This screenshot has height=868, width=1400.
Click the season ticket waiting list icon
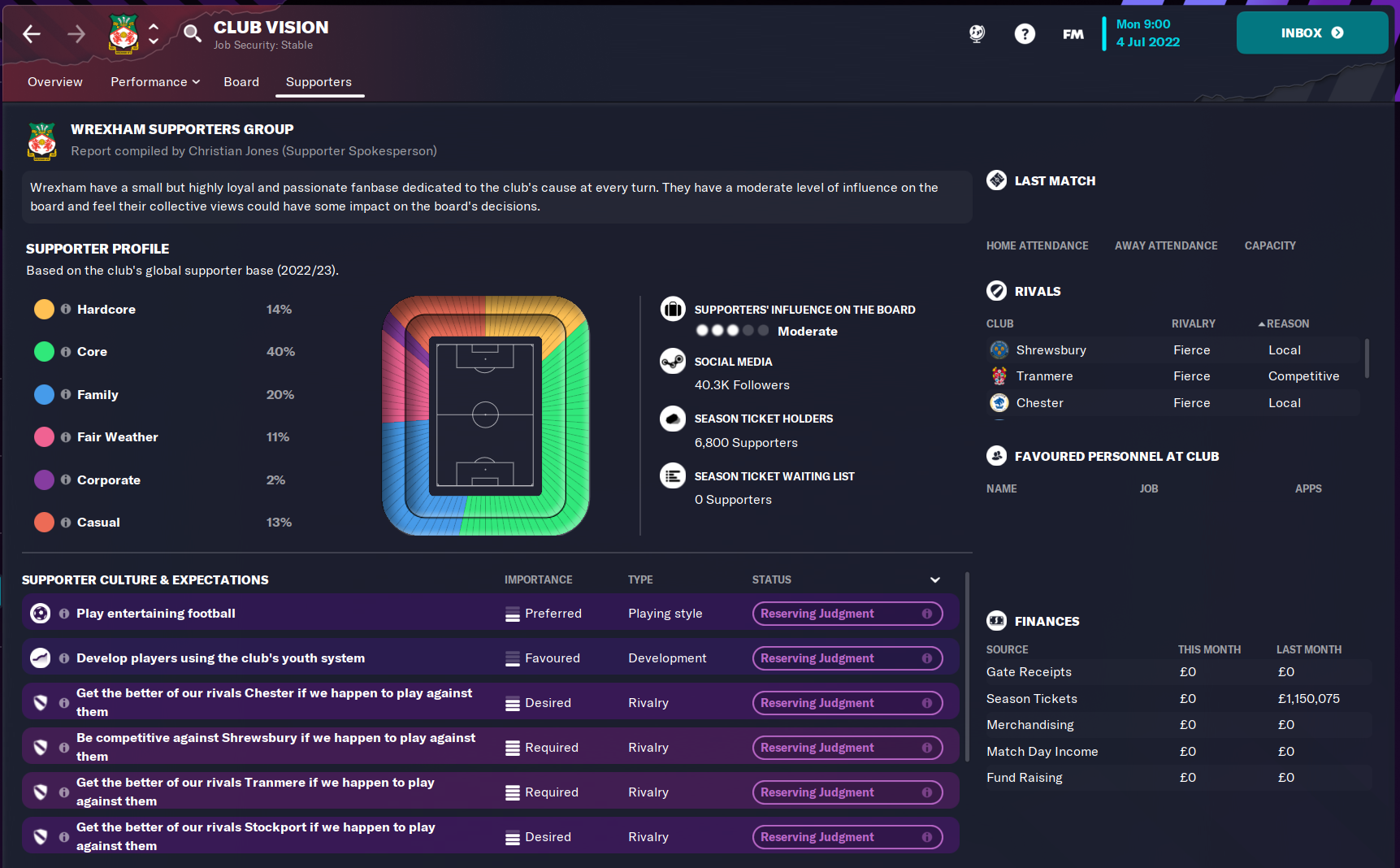tap(673, 475)
